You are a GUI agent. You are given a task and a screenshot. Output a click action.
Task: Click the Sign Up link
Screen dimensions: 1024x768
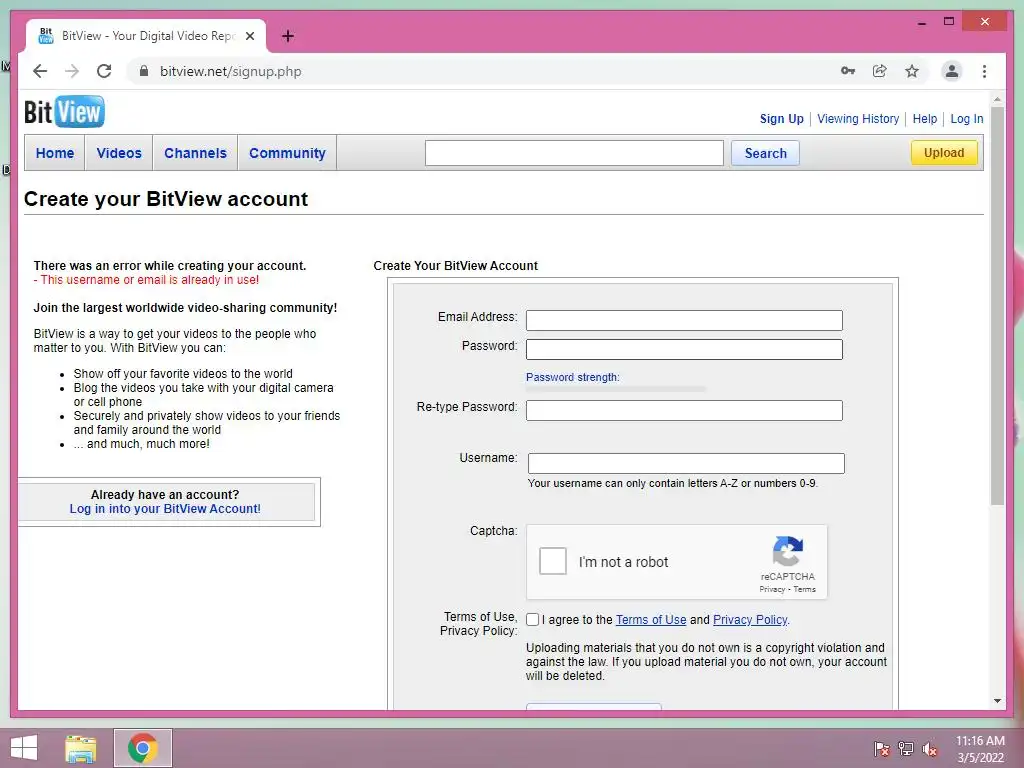coord(782,119)
